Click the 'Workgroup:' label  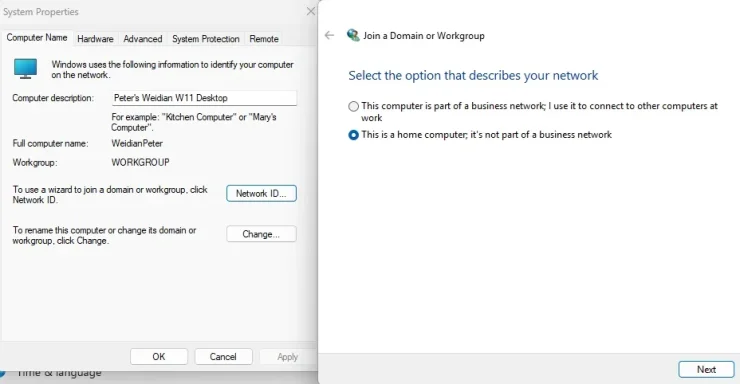point(35,162)
